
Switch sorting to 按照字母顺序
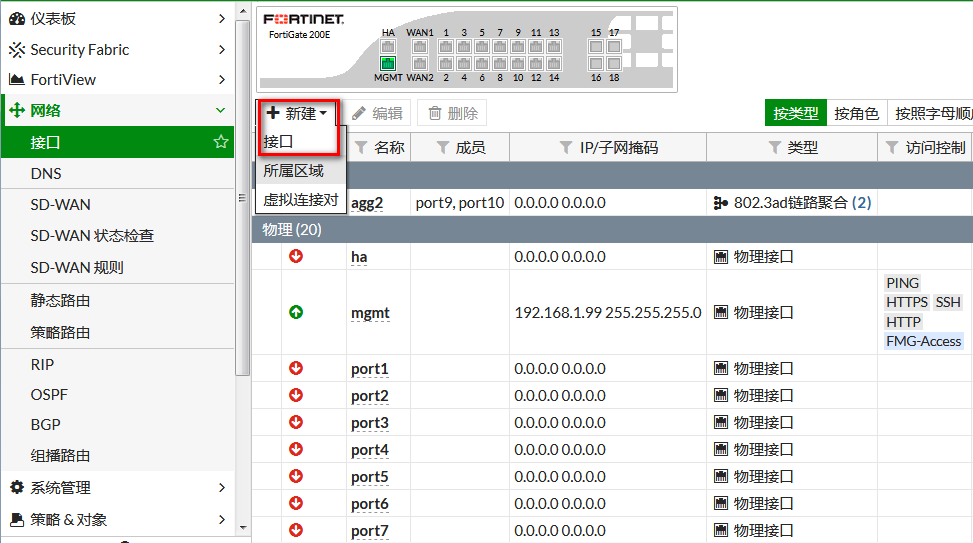tap(932, 113)
